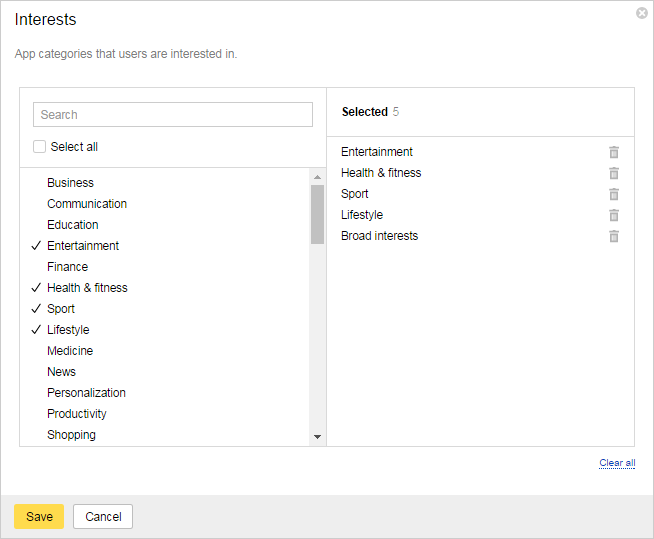Choose the Finance category
The height and width of the screenshot is (539, 654).
(x=68, y=267)
